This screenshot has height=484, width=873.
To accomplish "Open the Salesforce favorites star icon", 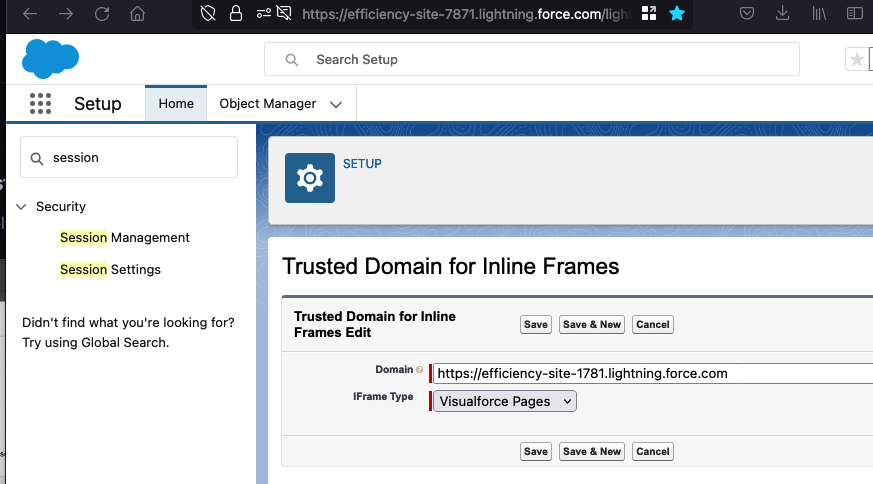I will tap(857, 59).
